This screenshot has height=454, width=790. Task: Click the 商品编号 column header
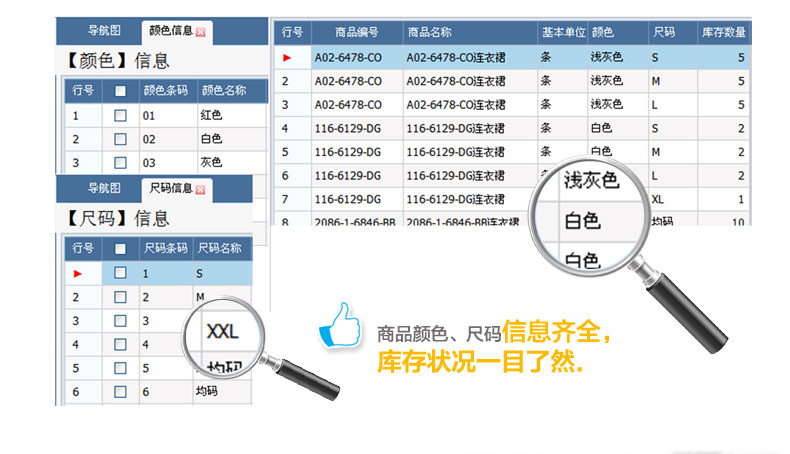[x=357, y=32]
